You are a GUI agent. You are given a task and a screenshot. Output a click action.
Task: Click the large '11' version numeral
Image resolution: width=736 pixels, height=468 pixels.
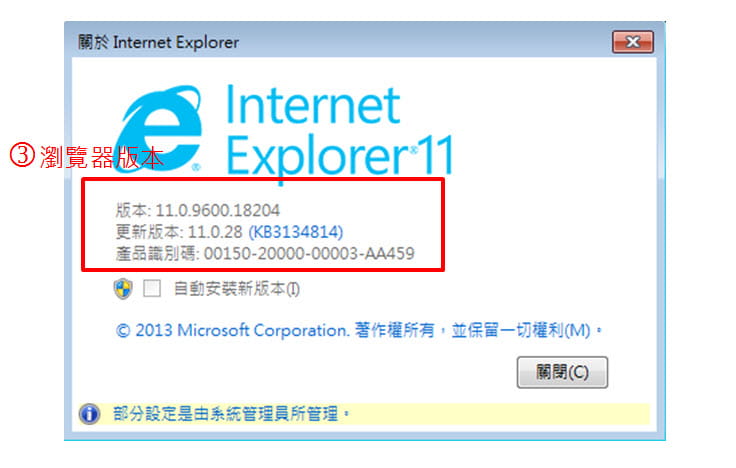point(436,155)
